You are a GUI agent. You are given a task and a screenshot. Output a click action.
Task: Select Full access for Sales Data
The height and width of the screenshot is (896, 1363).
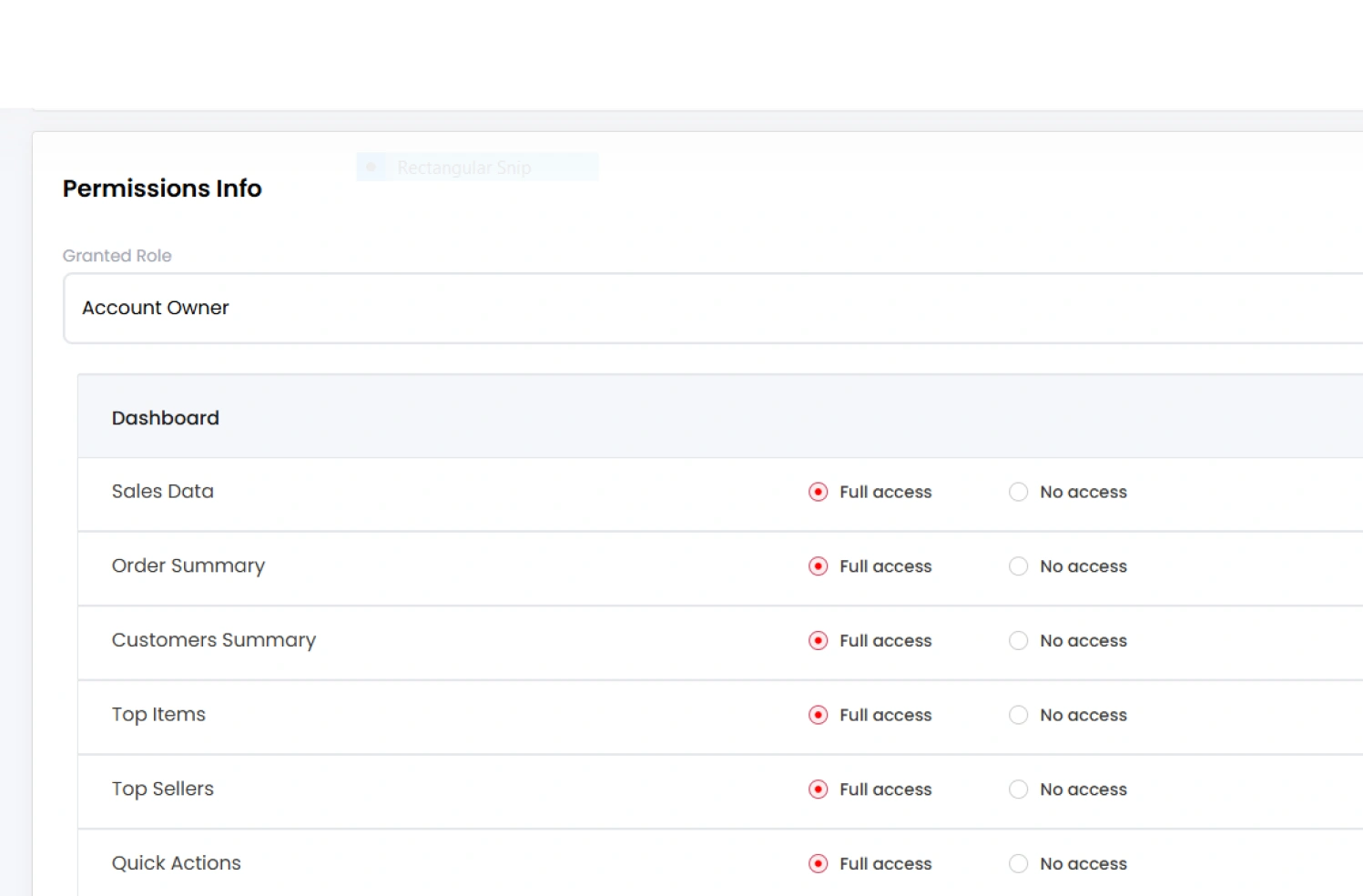coord(819,492)
